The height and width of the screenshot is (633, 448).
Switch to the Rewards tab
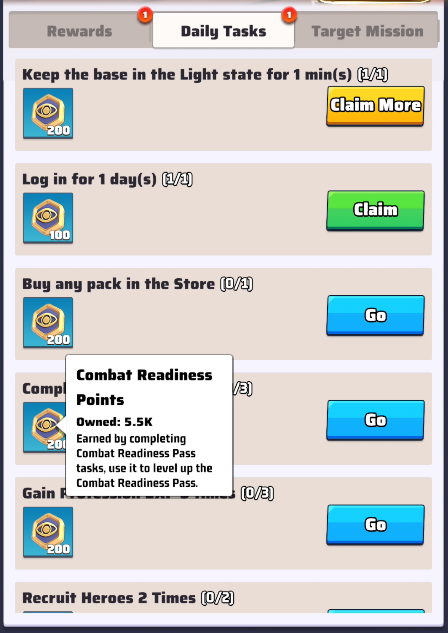click(80, 31)
